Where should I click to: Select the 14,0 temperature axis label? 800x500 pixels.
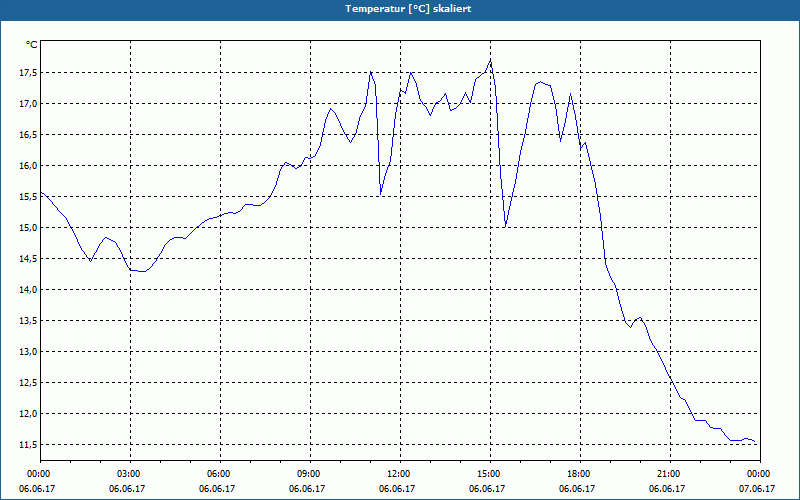tap(28, 290)
